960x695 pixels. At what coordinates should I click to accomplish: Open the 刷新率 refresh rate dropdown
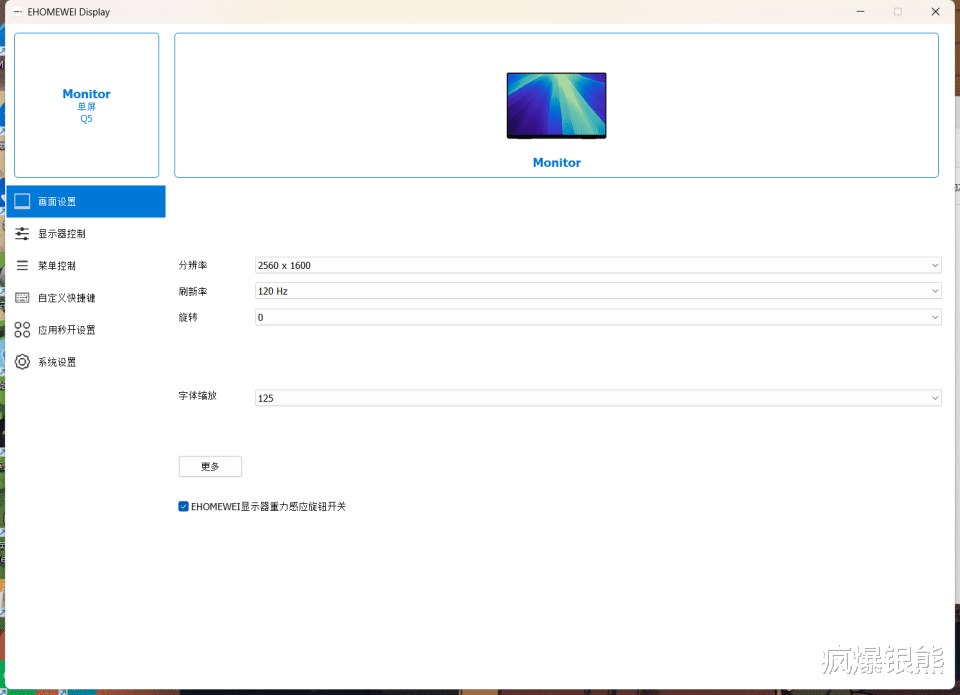[598, 291]
